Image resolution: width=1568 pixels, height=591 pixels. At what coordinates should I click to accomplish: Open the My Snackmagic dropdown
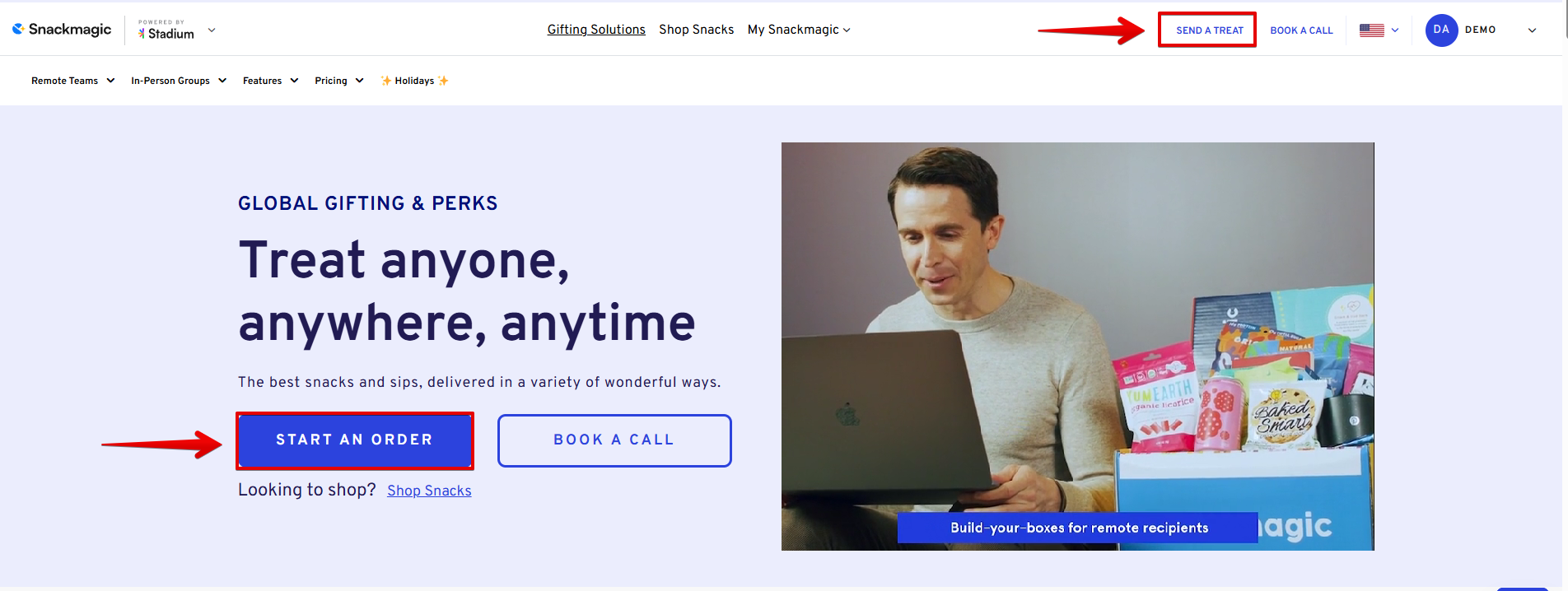pyautogui.click(x=799, y=30)
